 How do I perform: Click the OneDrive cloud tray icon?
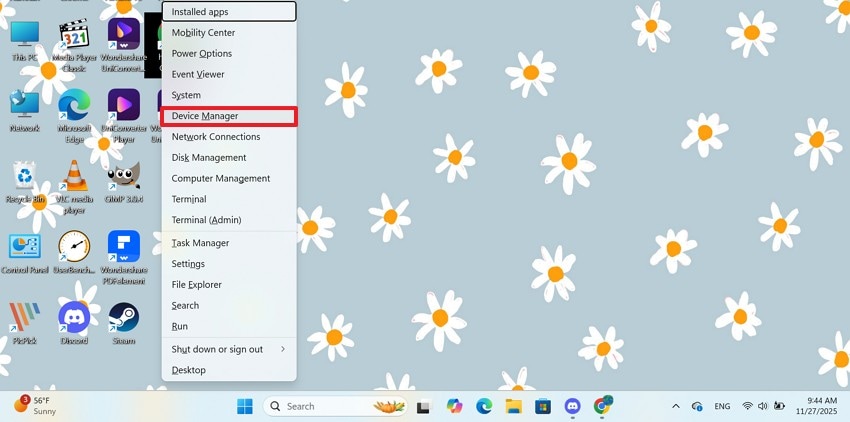coord(698,406)
